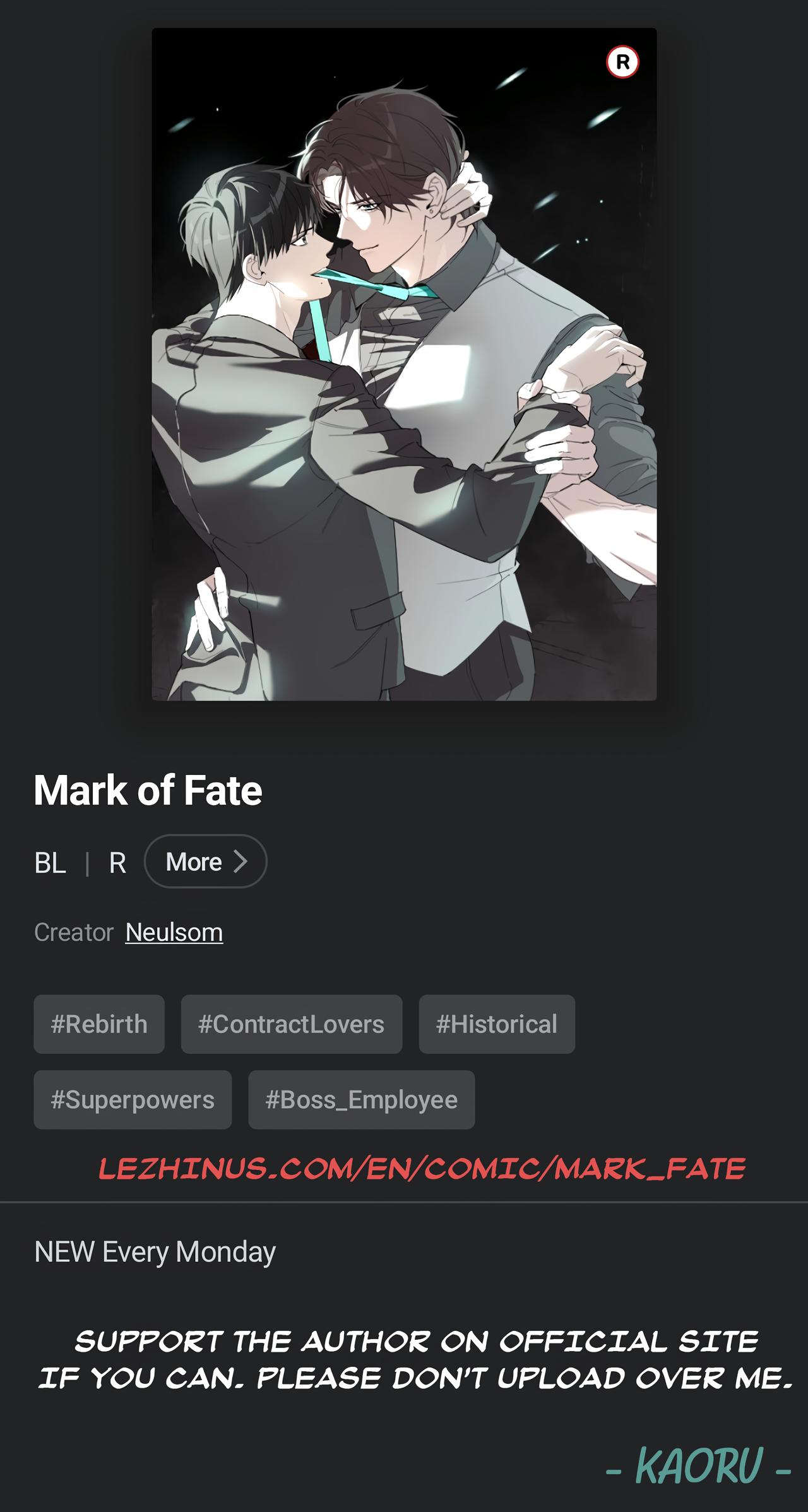
Task: Click the teal Kaoru signature
Action: tap(698, 1465)
